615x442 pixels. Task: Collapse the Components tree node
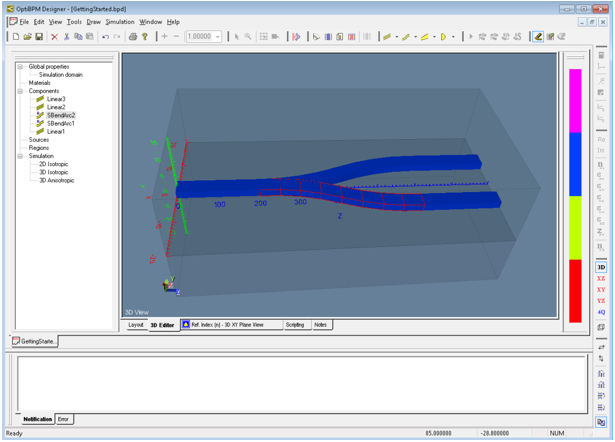[x=19, y=91]
